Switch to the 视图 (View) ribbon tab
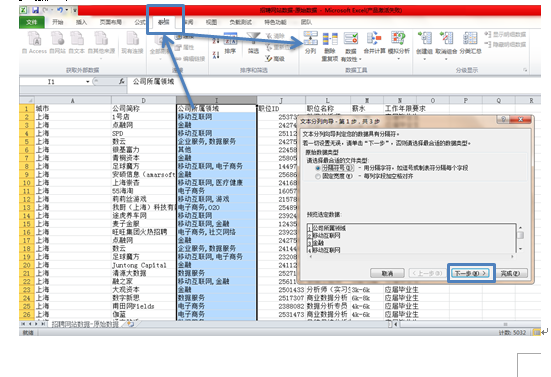 [x=211, y=22]
